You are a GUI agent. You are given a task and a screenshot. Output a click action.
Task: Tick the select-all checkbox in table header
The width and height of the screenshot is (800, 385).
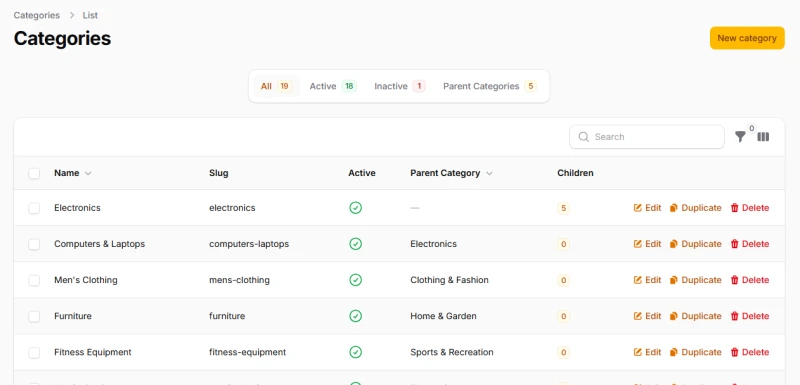tap(34, 173)
